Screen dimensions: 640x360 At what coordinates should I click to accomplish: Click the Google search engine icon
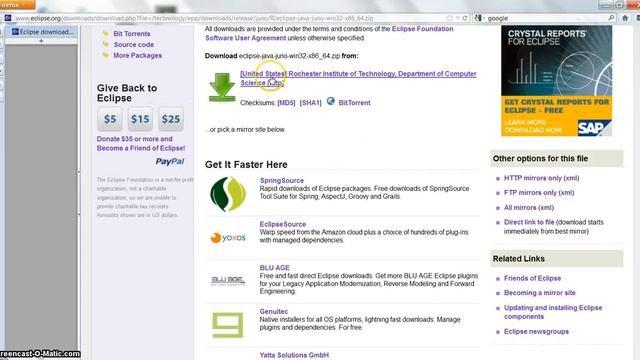pos(478,18)
